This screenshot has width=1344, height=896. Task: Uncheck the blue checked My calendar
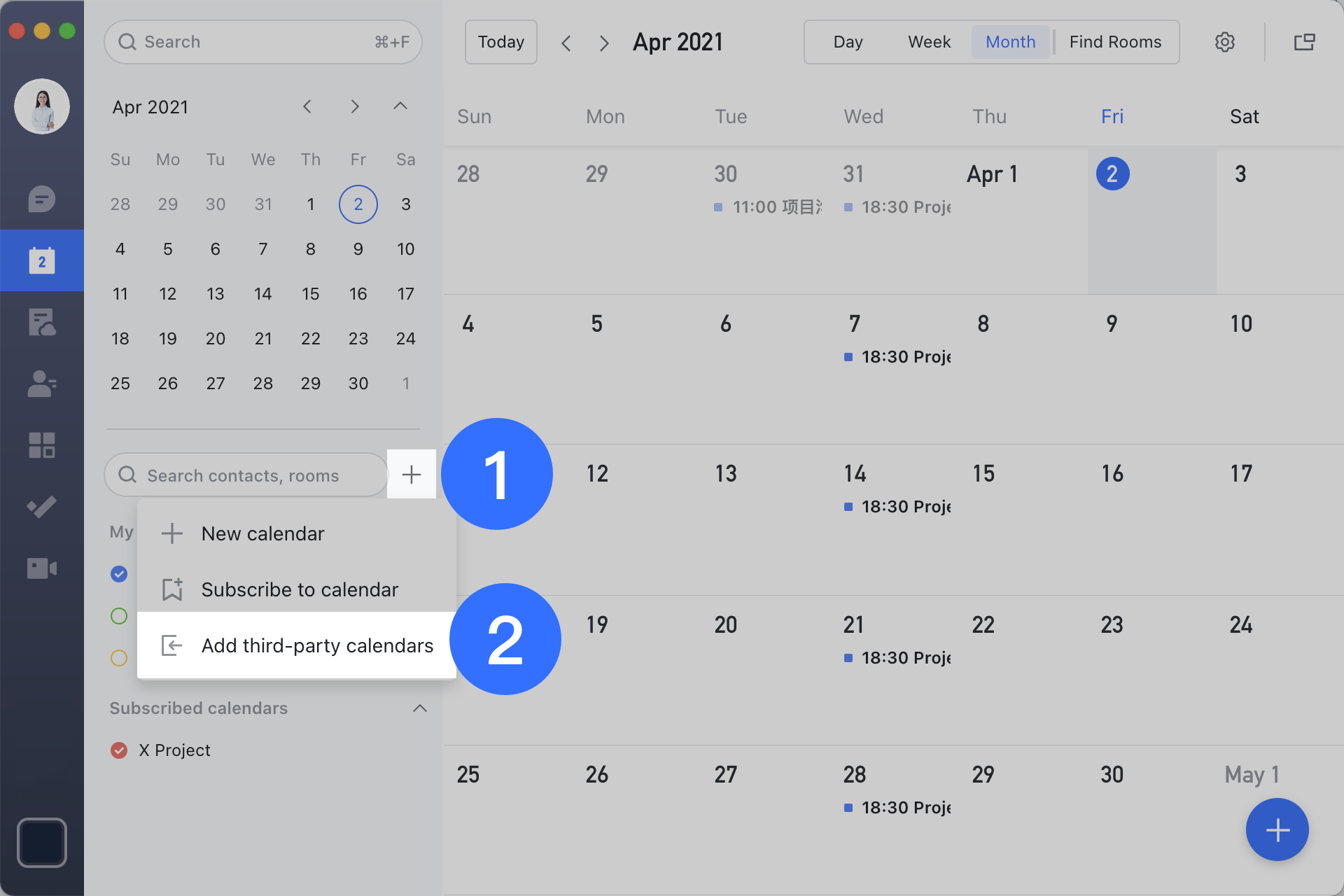point(119,574)
